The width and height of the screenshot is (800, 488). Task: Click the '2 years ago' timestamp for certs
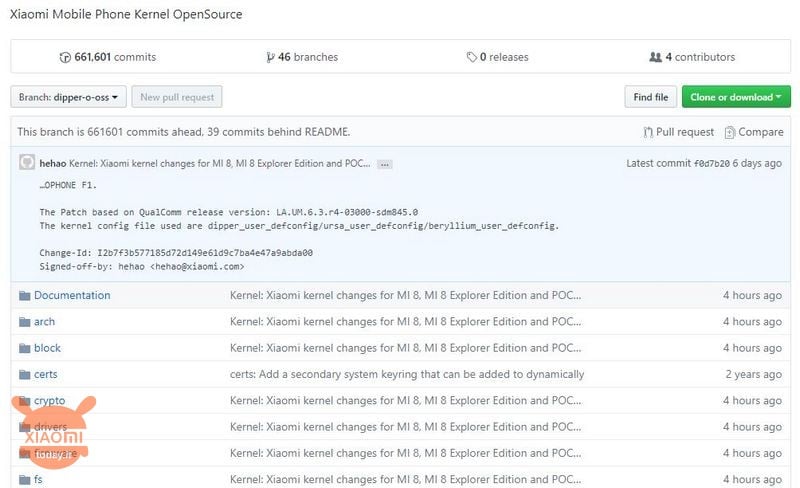754,374
